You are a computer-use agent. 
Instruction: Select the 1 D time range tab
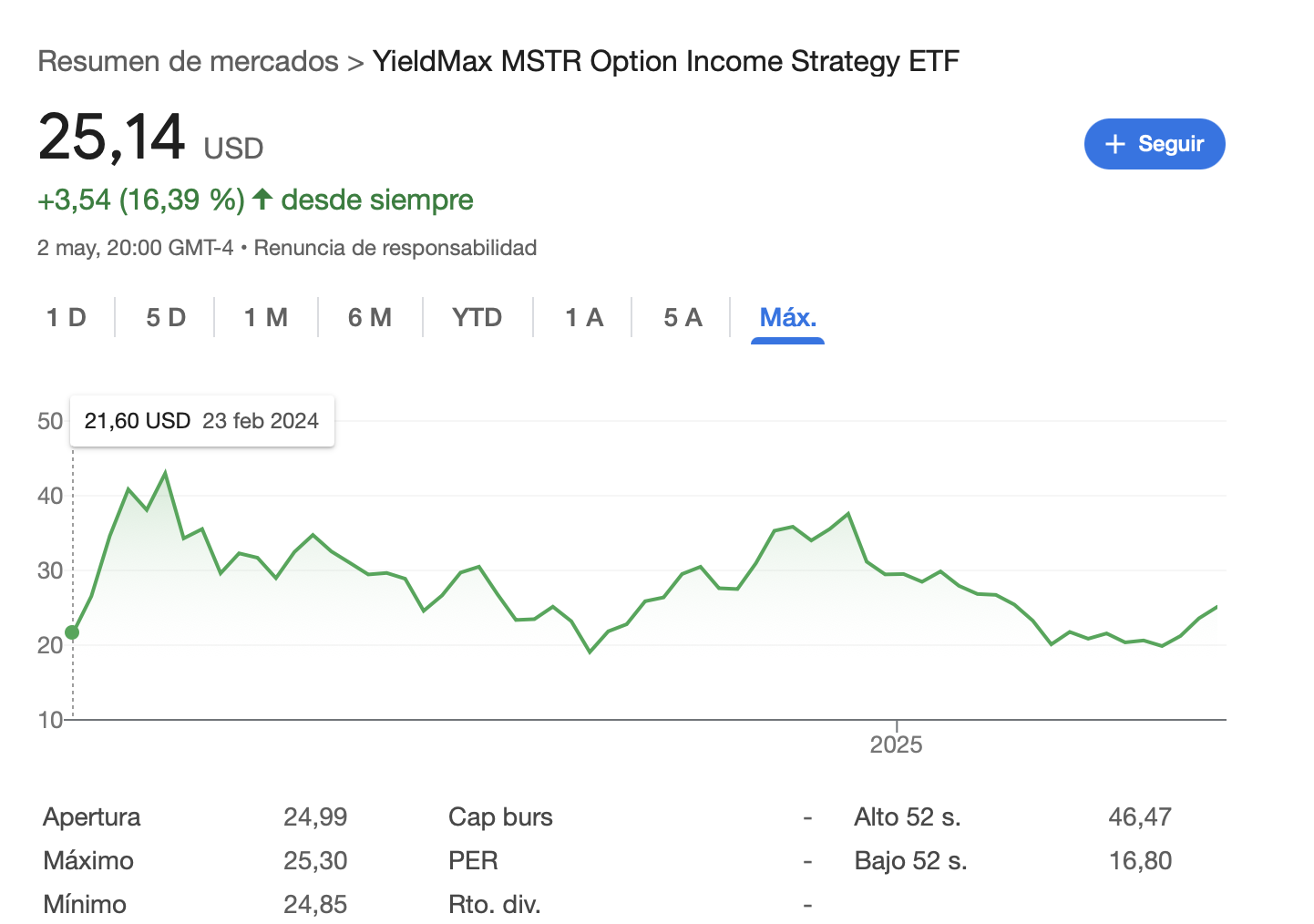pos(67,317)
